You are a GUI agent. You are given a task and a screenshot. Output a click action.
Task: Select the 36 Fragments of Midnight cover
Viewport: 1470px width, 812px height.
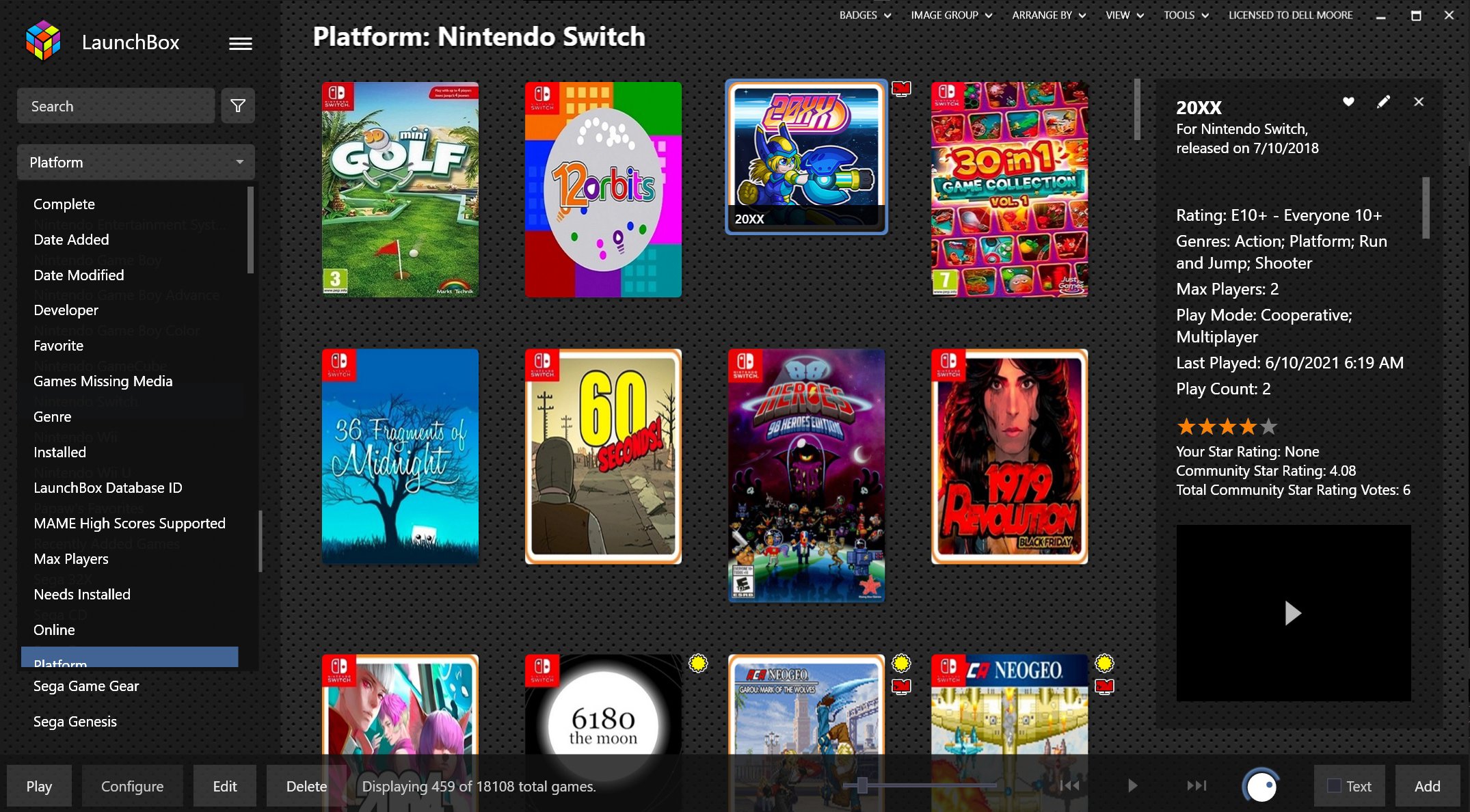point(400,457)
